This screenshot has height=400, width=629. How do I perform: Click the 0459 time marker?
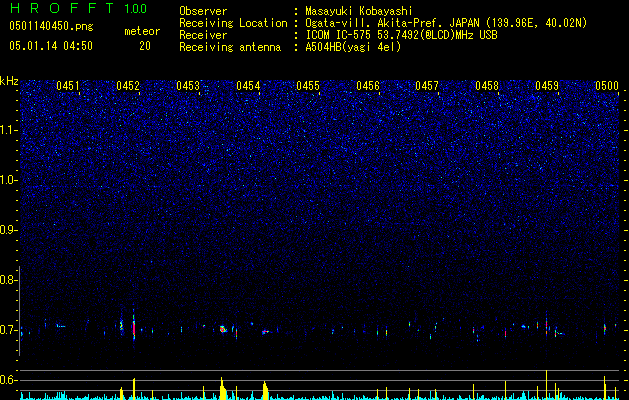[x=547, y=86]
